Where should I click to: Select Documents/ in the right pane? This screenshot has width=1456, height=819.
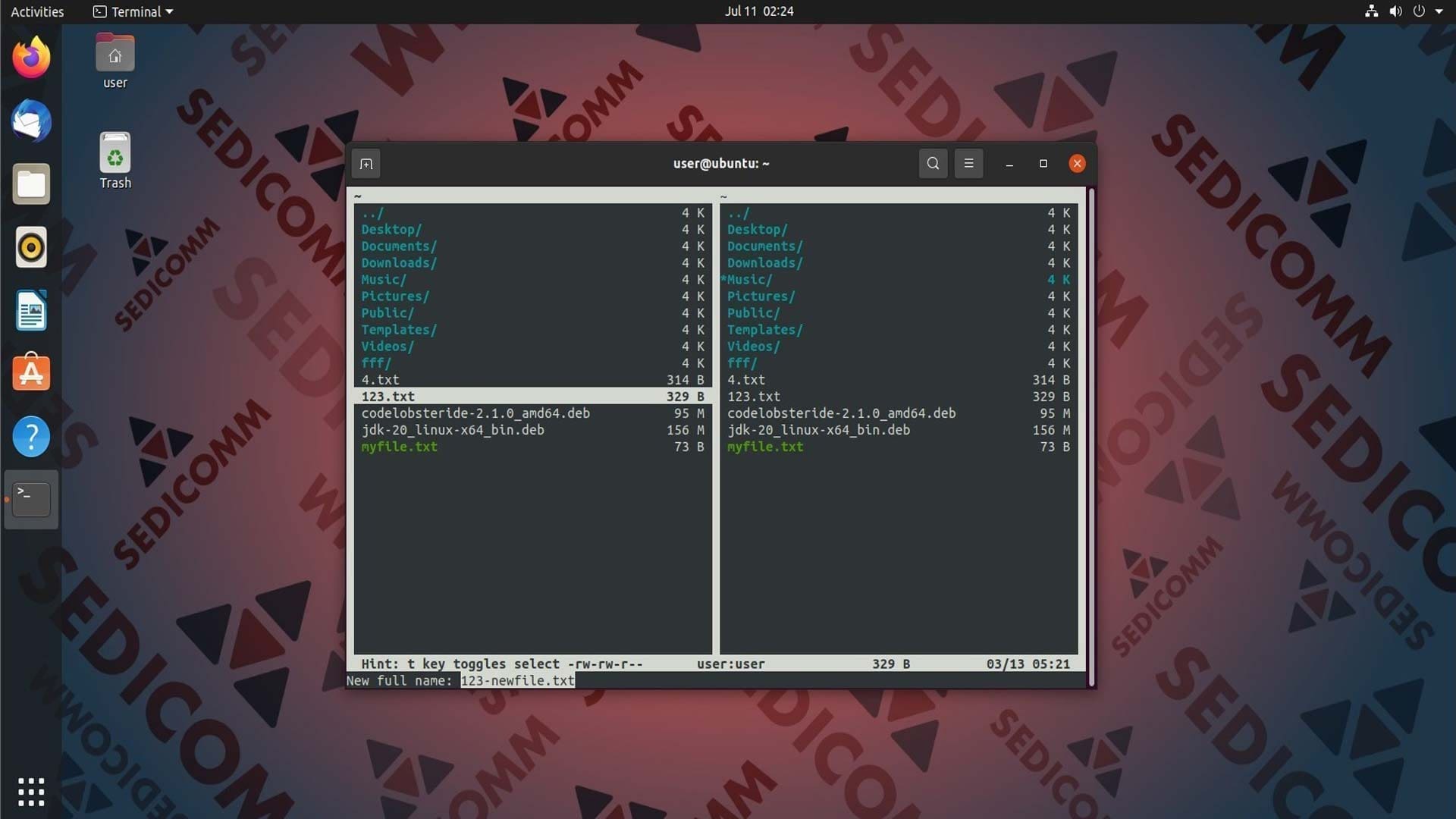coord(899,246)
